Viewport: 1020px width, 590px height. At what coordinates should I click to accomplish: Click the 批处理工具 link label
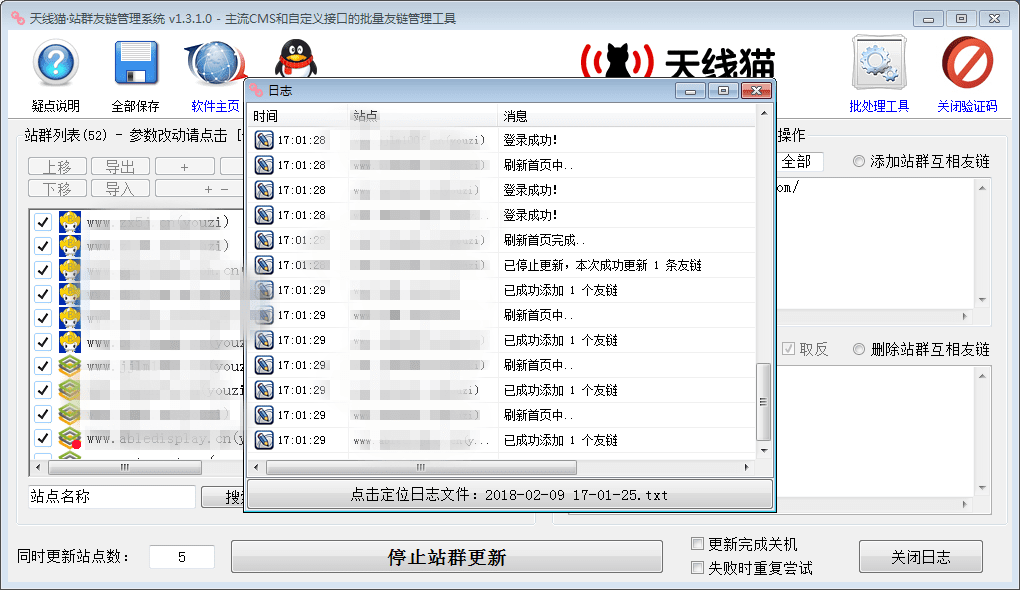click(x=879, y=106)
